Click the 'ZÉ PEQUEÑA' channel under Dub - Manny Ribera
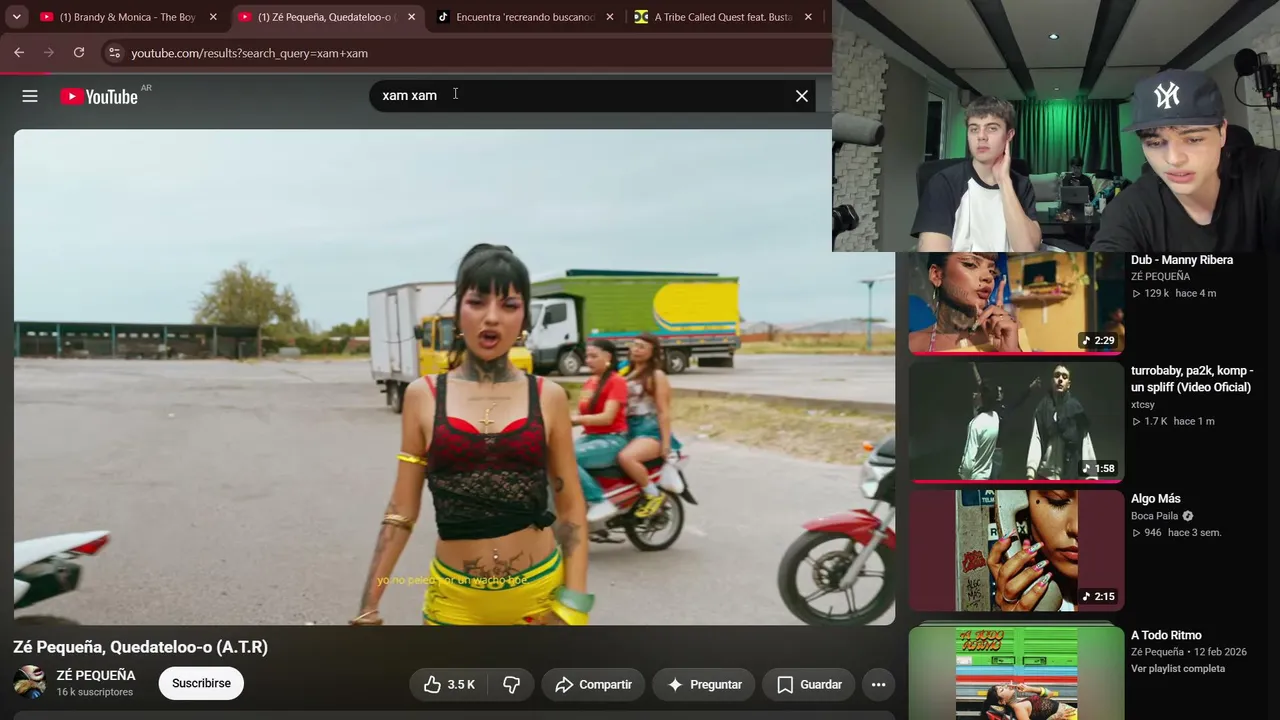This screenshot has width=1280, height=720. tap(1160, 277)
